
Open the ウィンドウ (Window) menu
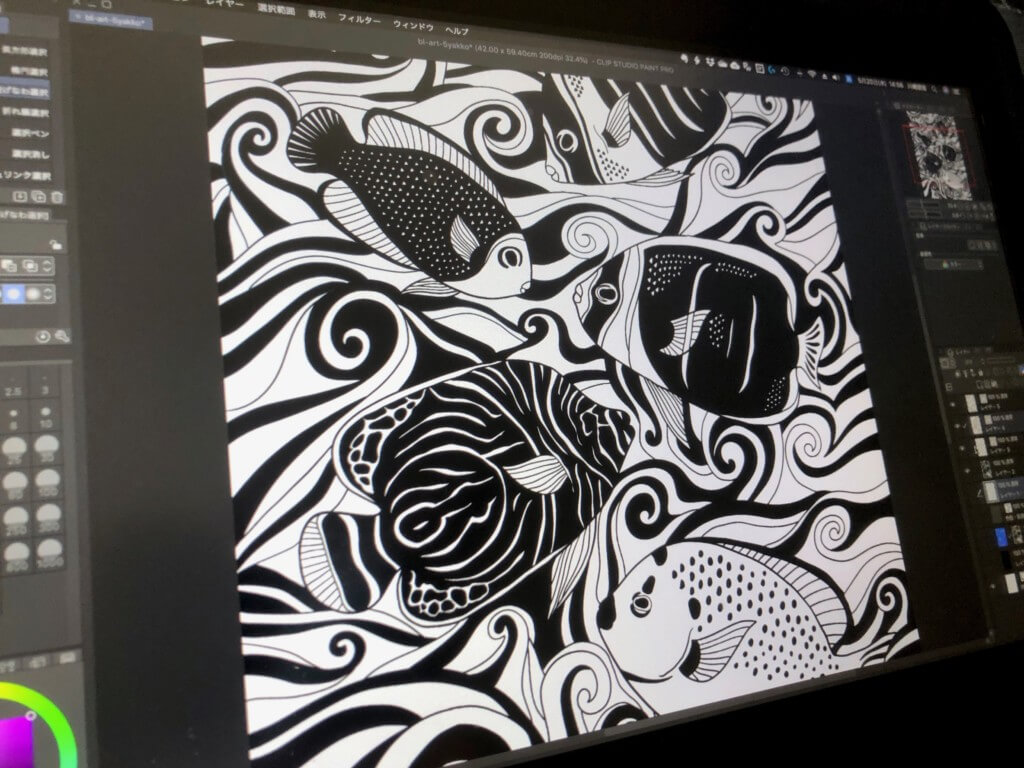pyautogui.click(x=415, y=23)
